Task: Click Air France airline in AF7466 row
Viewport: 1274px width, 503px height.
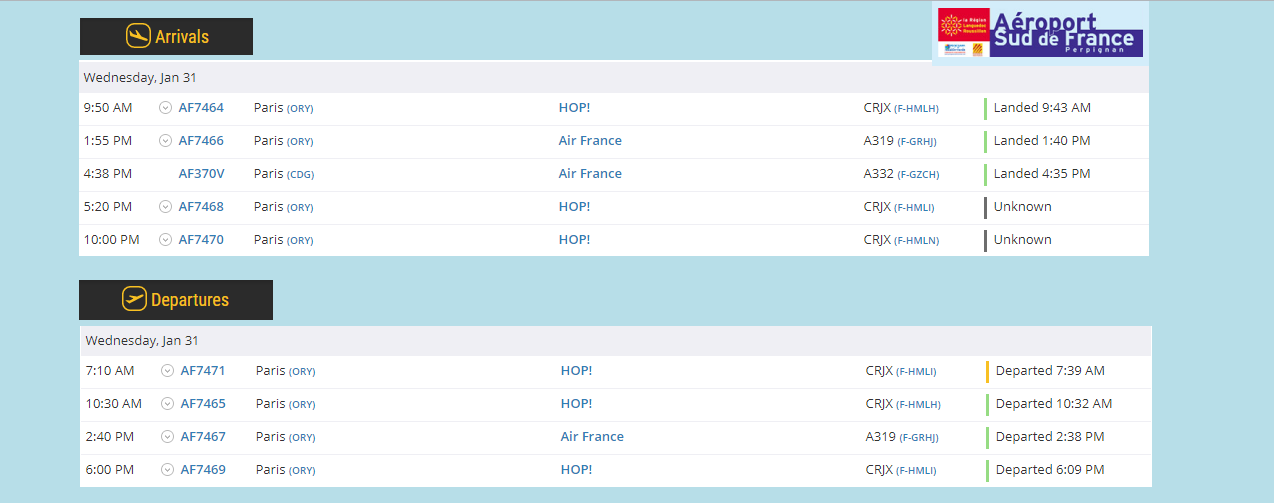Action: (590, 141)
